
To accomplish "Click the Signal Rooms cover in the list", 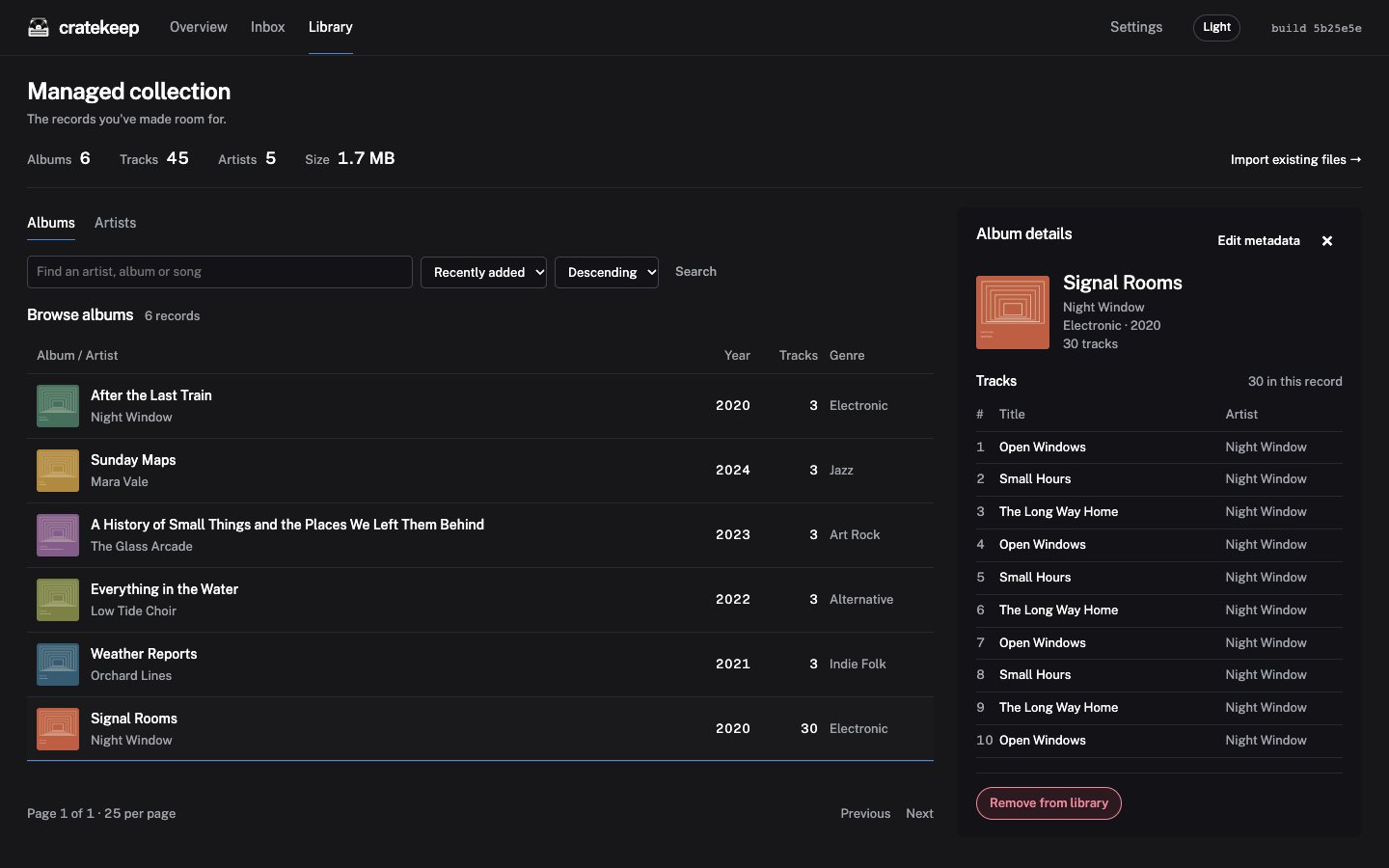I will (58, 729).
